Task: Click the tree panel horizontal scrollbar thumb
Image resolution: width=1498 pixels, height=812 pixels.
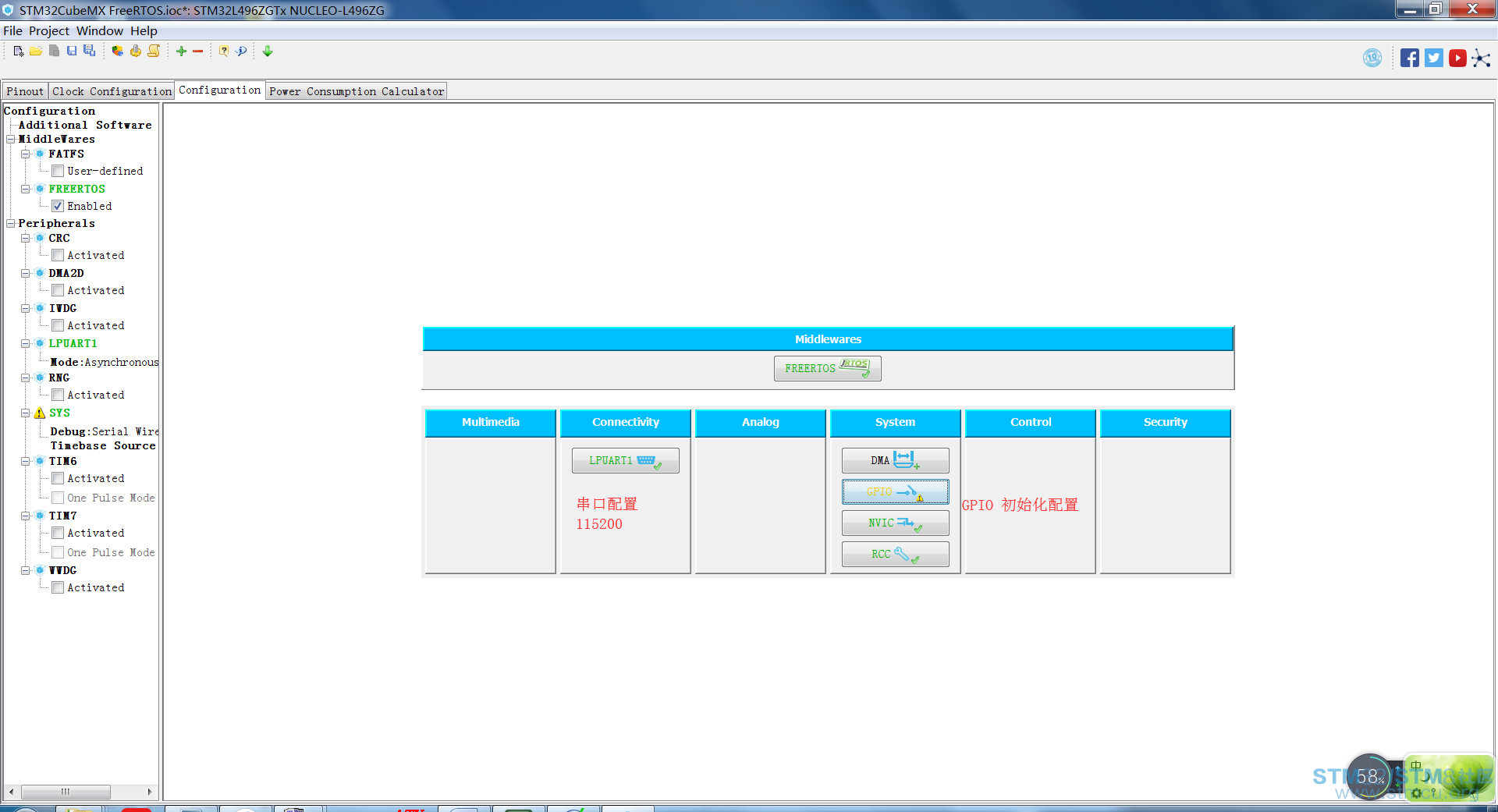Action: 66,792
